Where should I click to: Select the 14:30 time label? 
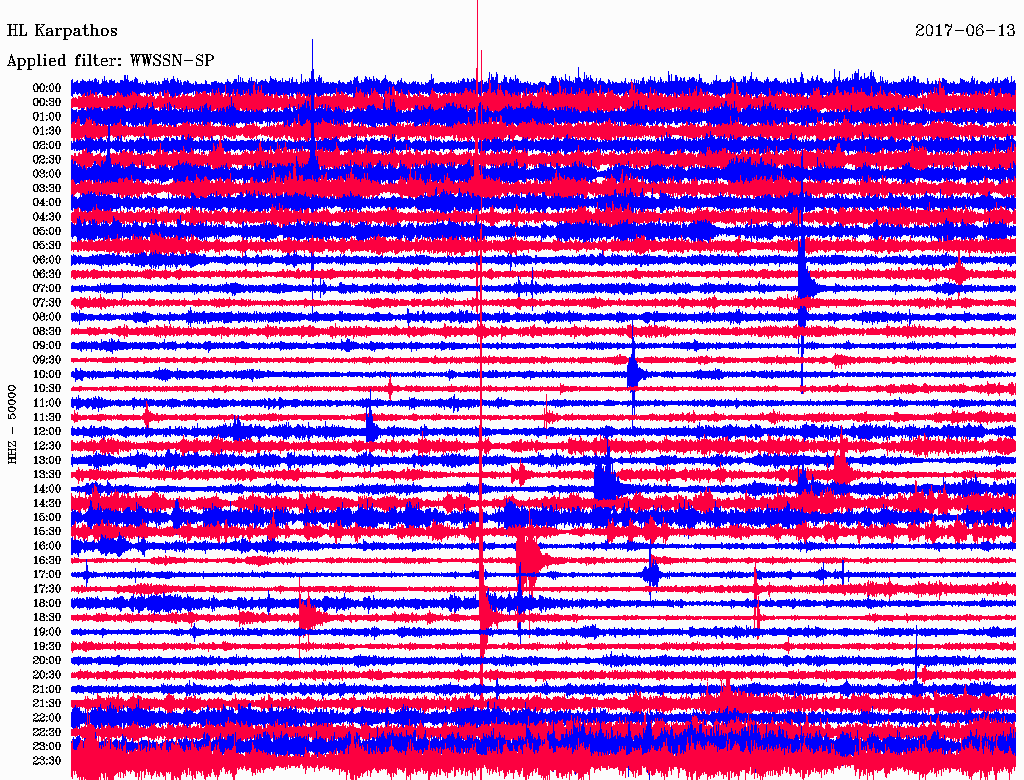point(47,504)
